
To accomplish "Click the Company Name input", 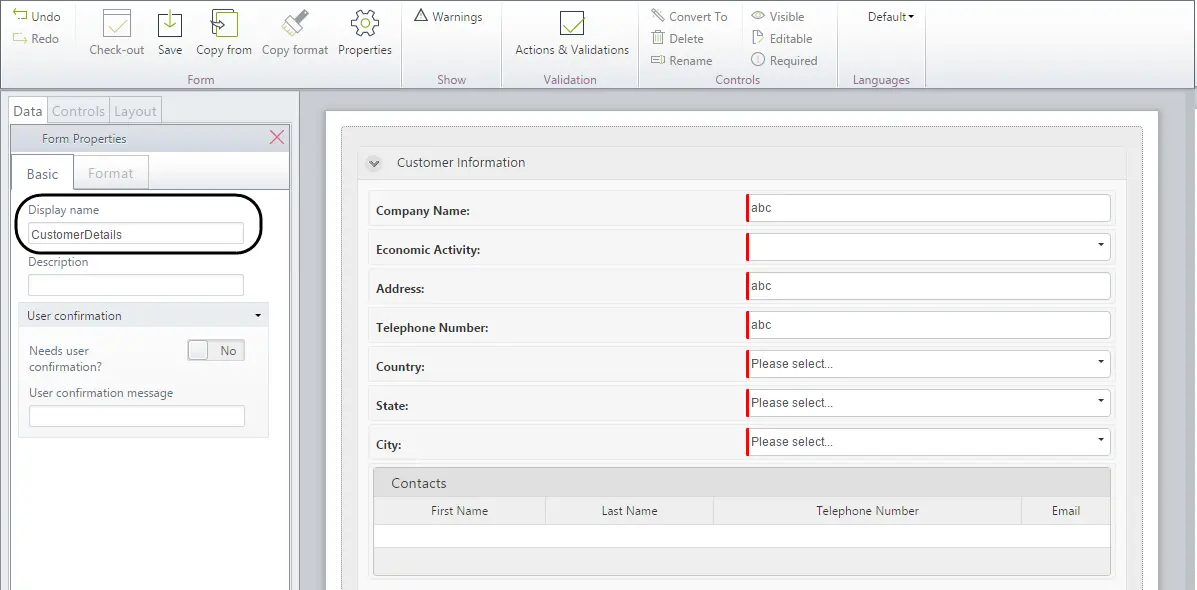I will (928, 208).
